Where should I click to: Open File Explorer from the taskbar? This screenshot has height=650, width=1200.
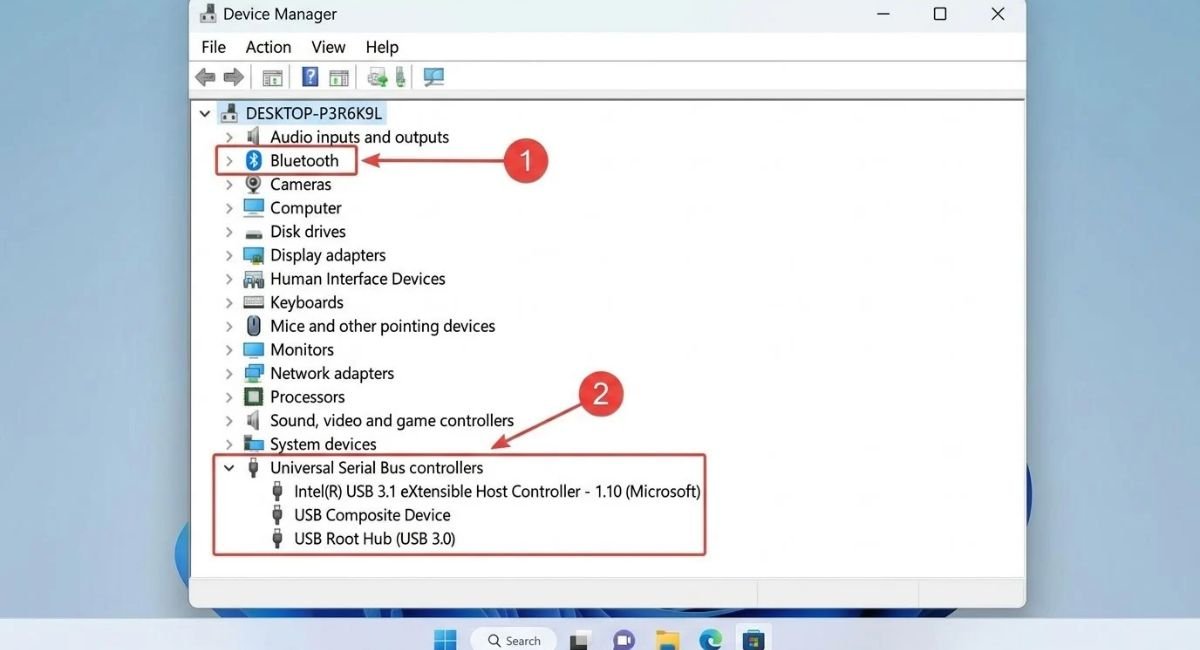pyautogui.click(x=668, y=640)
